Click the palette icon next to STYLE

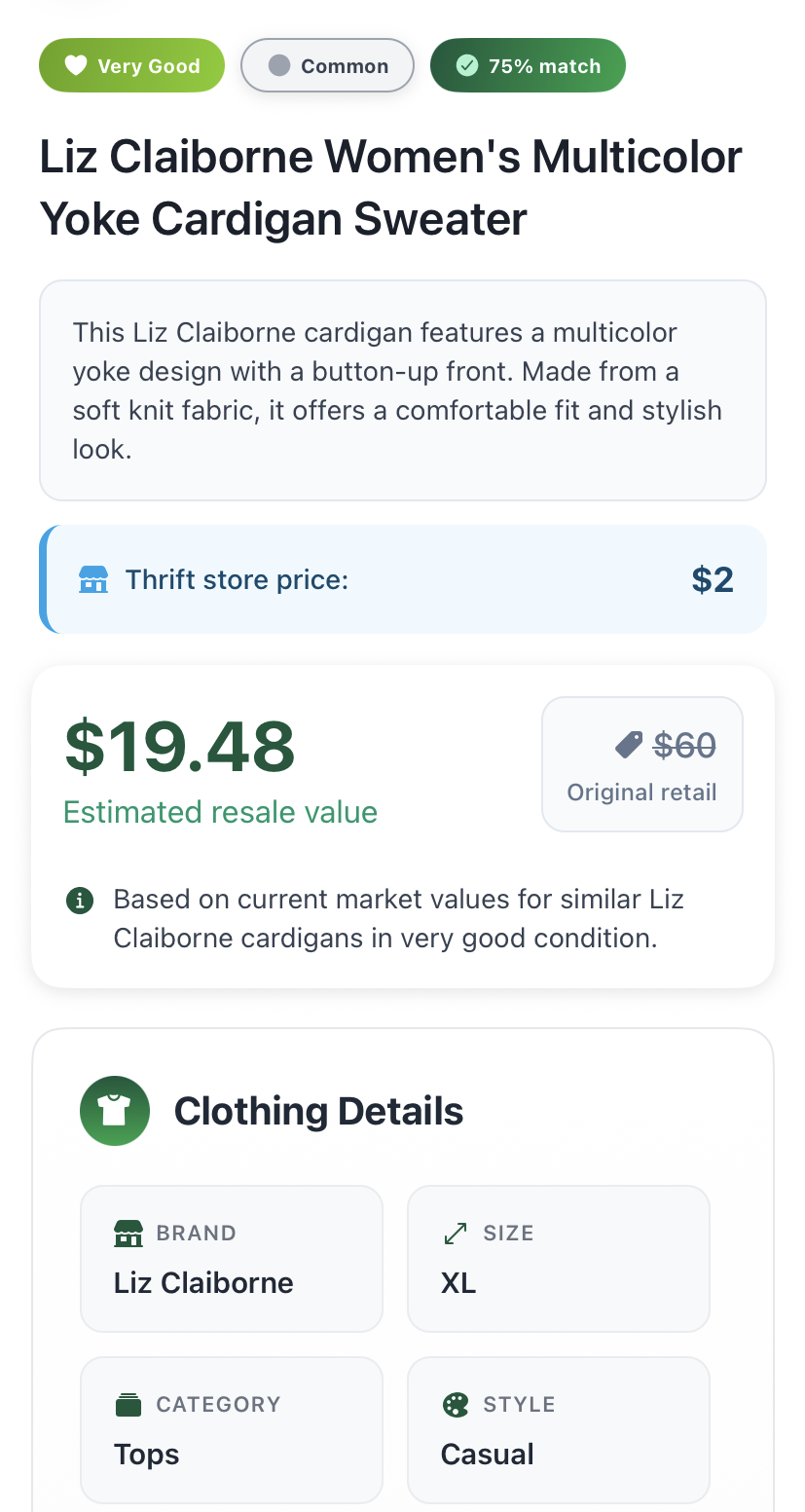click(455, 1405)
